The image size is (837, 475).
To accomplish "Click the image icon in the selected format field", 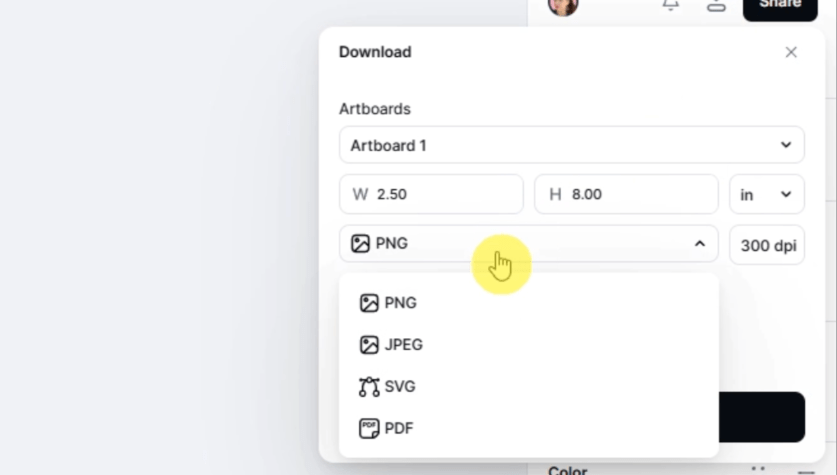I will [x=361, y=243].
